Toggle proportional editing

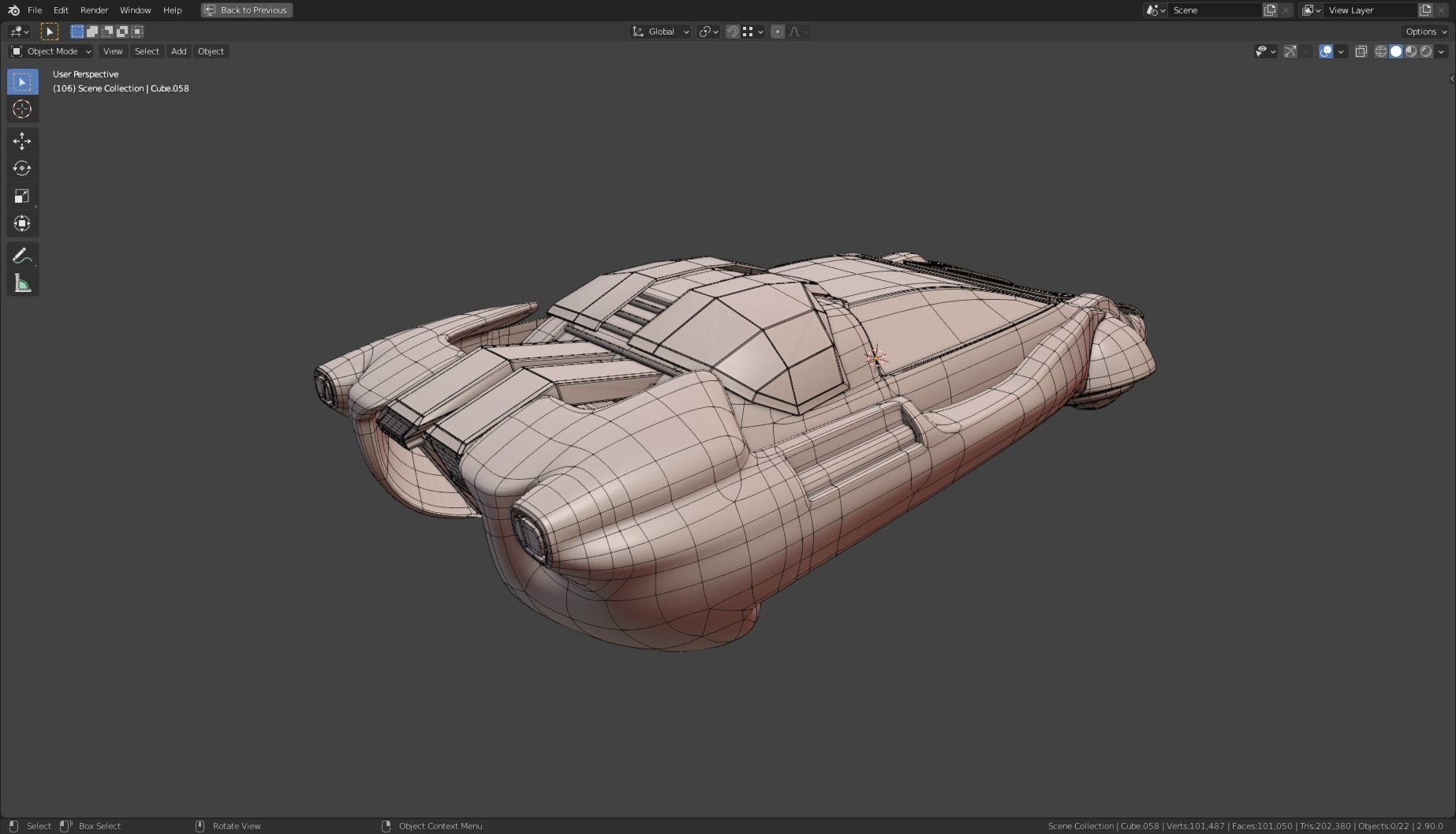[778, 32]
